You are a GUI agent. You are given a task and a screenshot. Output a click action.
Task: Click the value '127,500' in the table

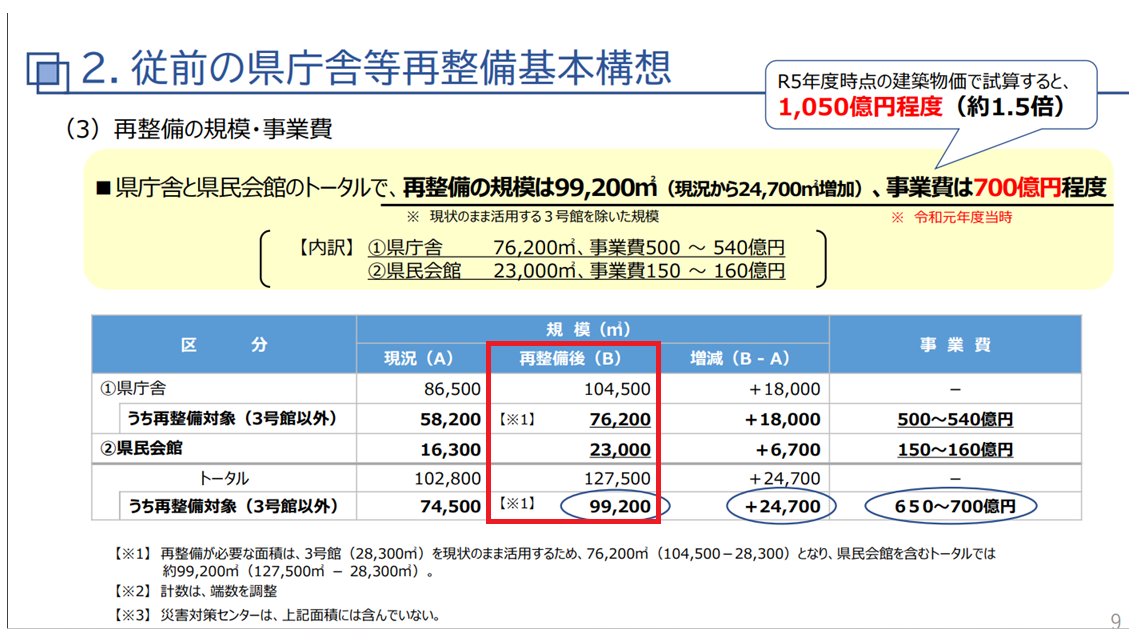pyautogui.click(x=617, y=478)
